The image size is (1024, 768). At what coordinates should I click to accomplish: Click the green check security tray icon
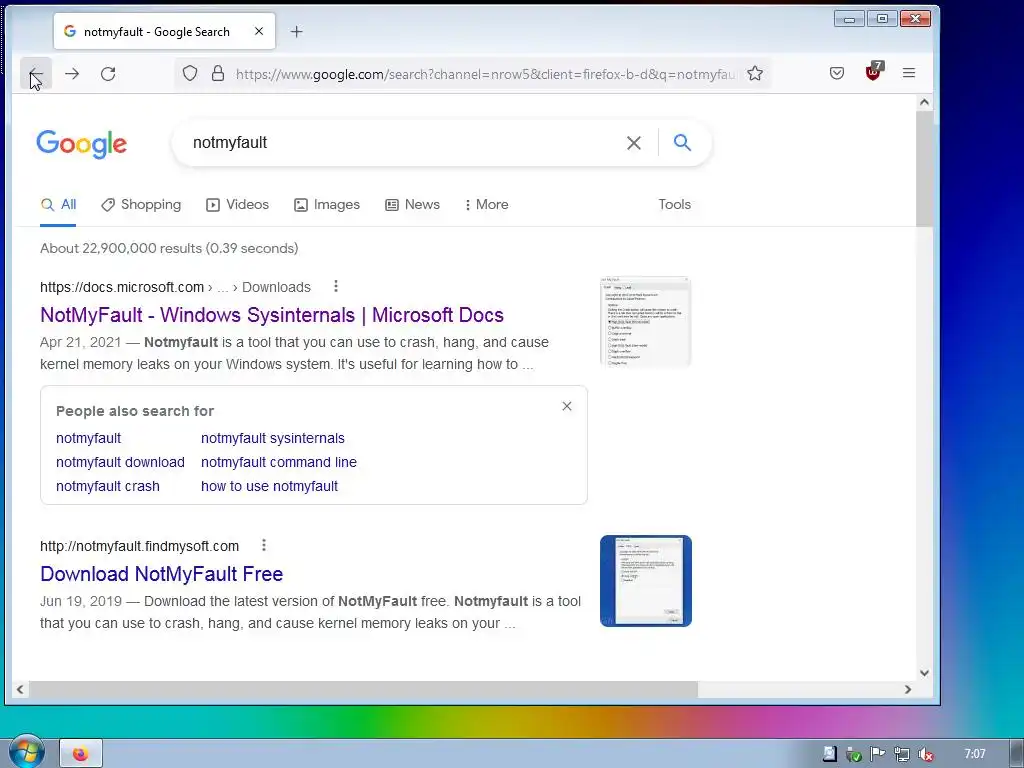pos(853,754)
